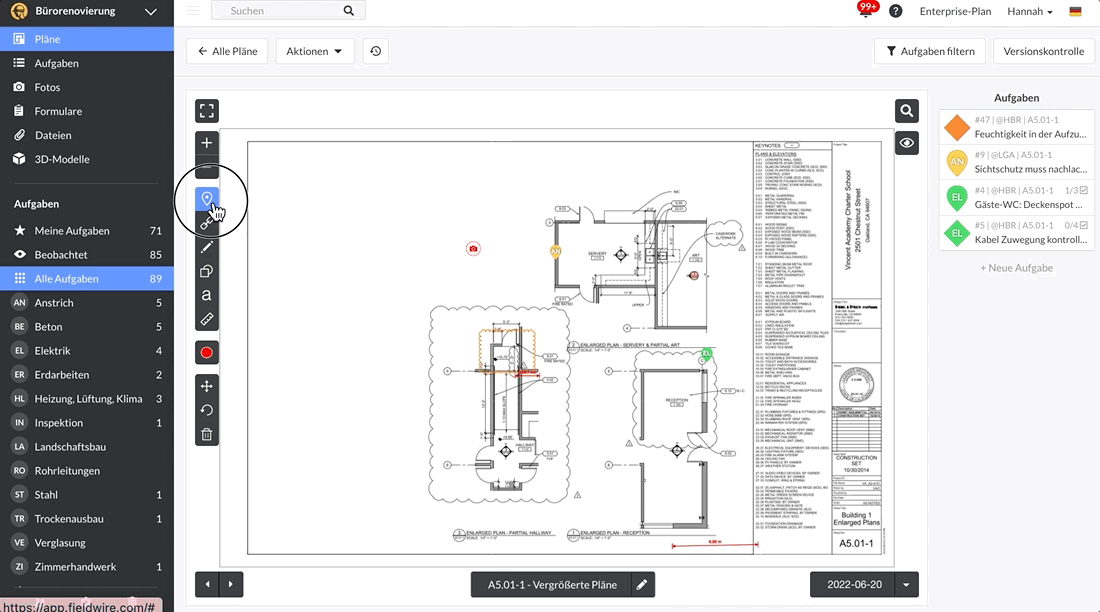Open task #47 Feuchtigkeit in der Aufzu...
The height and width of the screenshot is (612, 1100).
[1017, 127]
